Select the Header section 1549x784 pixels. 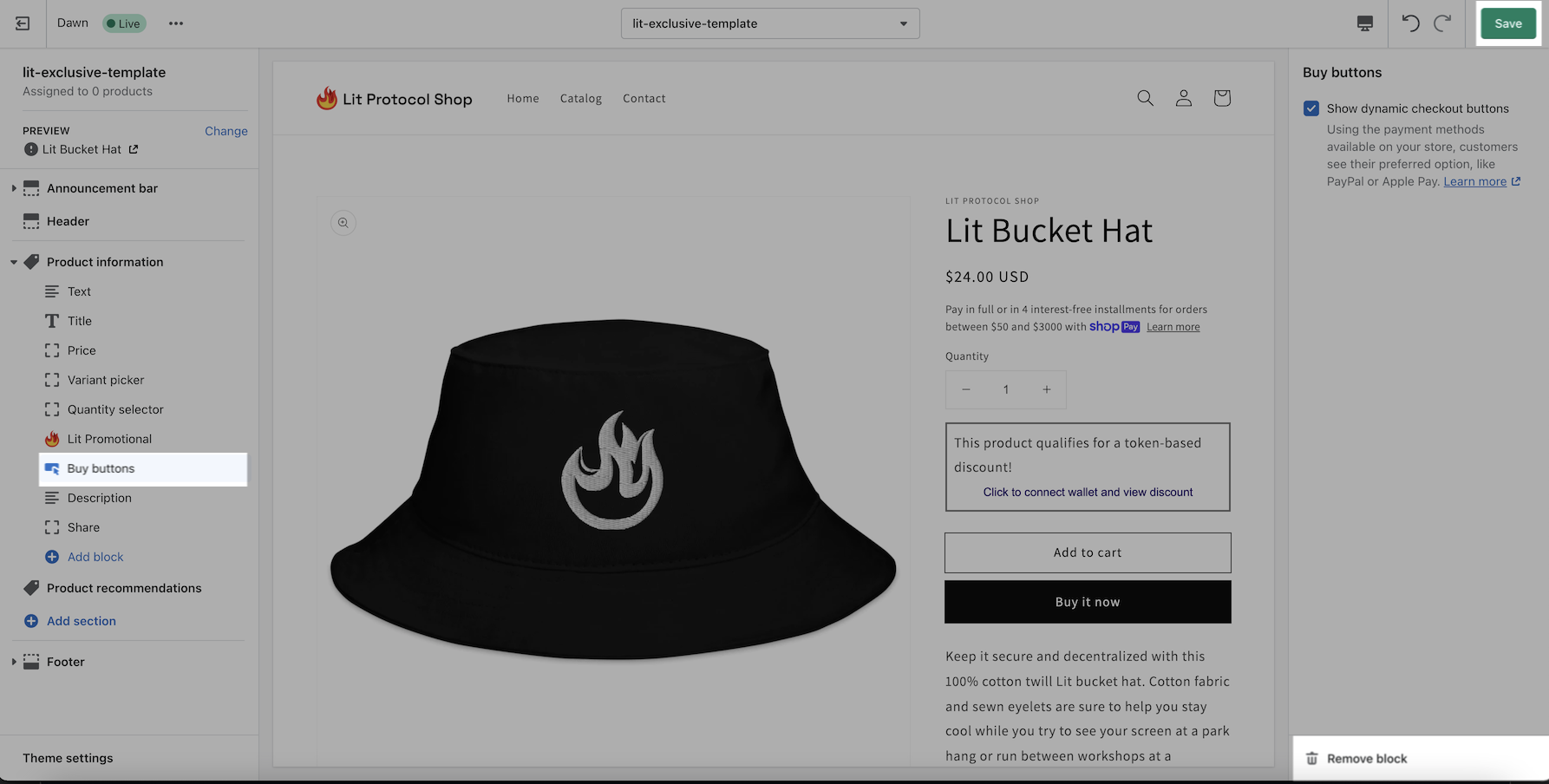point(68,221)
